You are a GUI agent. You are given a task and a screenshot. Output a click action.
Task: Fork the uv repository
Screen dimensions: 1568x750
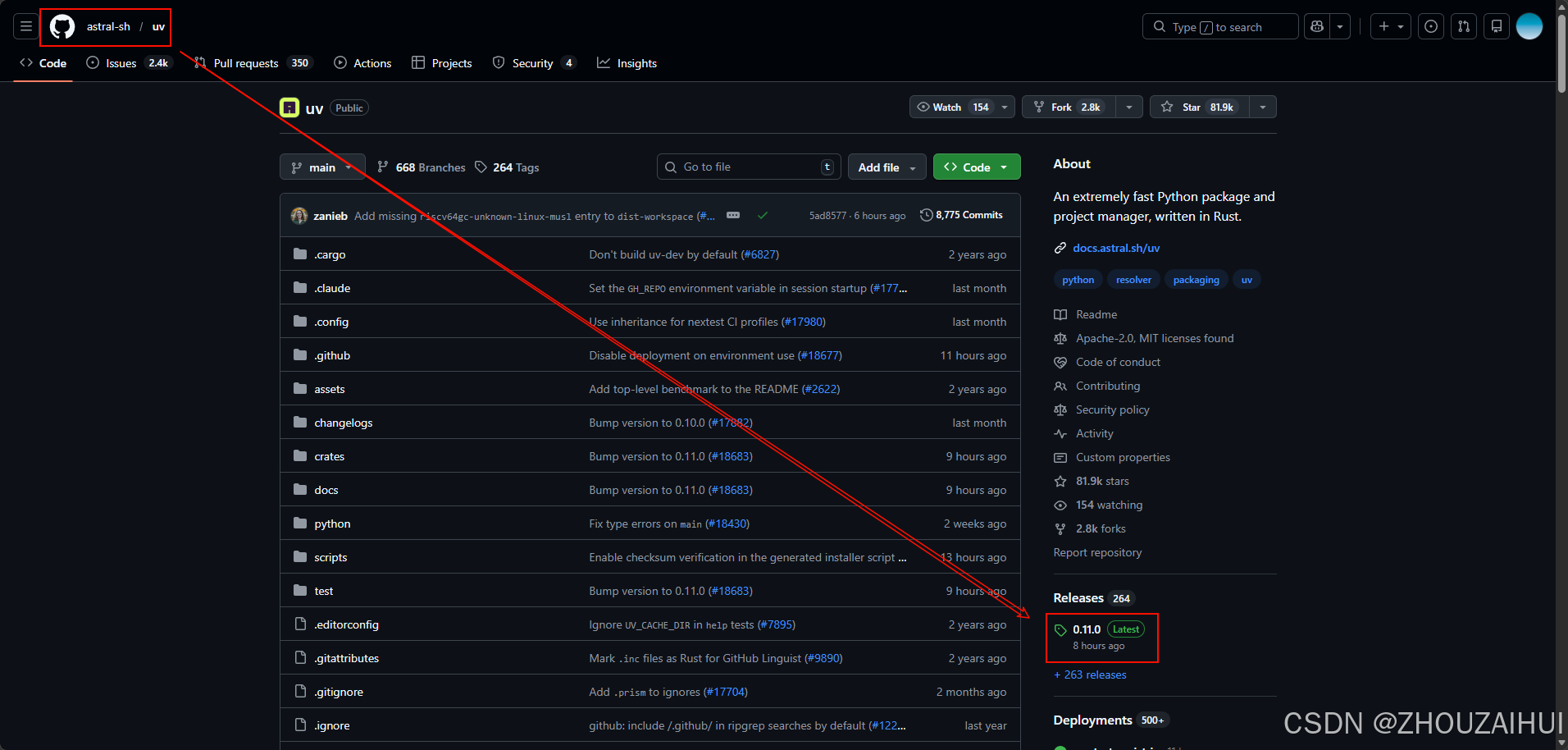pos(1069,107)
